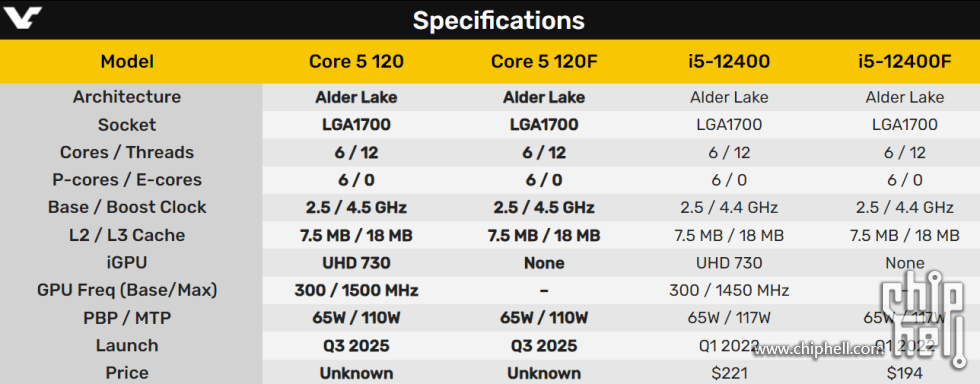
Task: Click the Architecture row label
Action: [x=127, y=97]
